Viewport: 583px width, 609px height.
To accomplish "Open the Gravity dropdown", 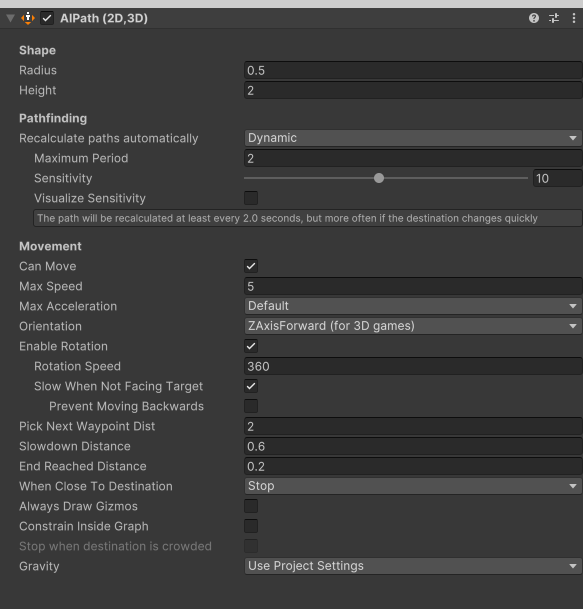I will [413, 566].
